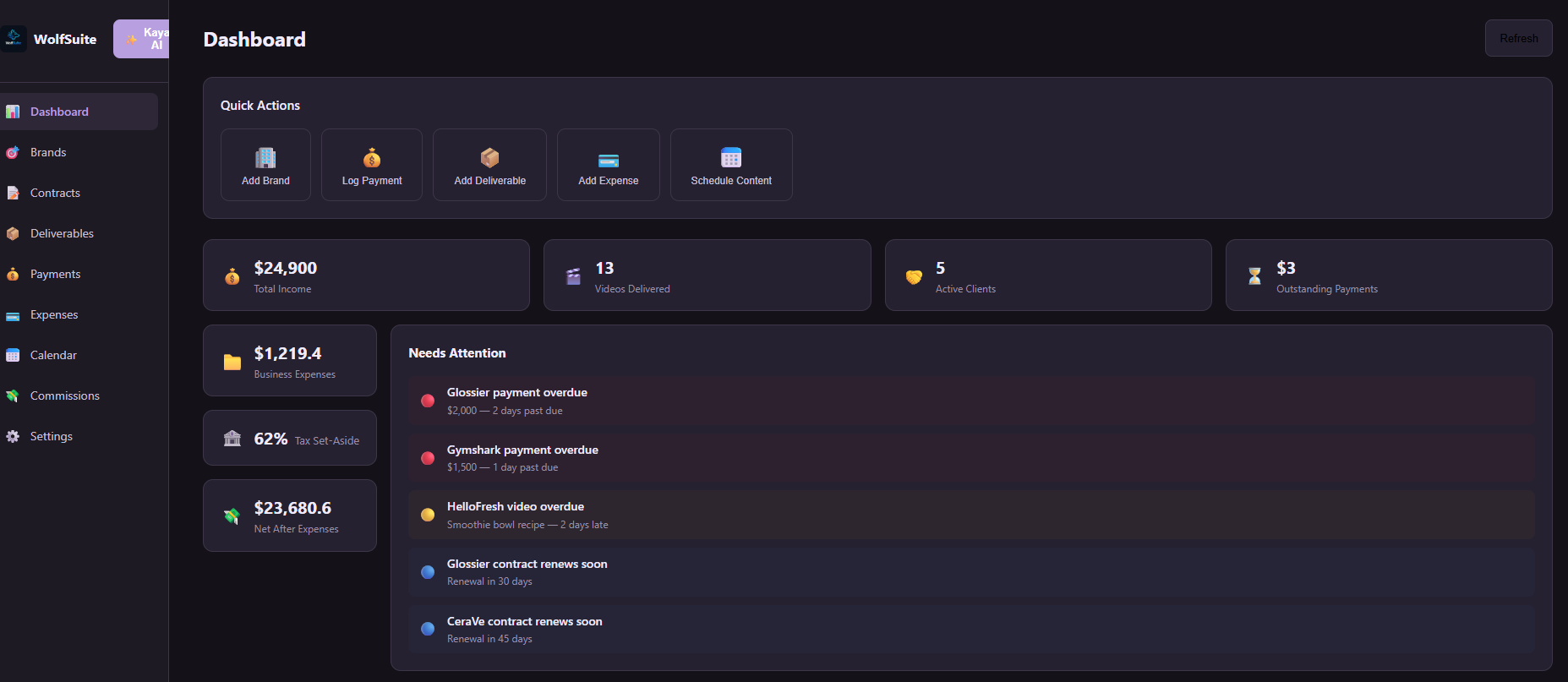Click the Outstanding Payments hourglass icon
Image resolution: width=1568 pixels, height=682 pixels.
(1254, 276)
